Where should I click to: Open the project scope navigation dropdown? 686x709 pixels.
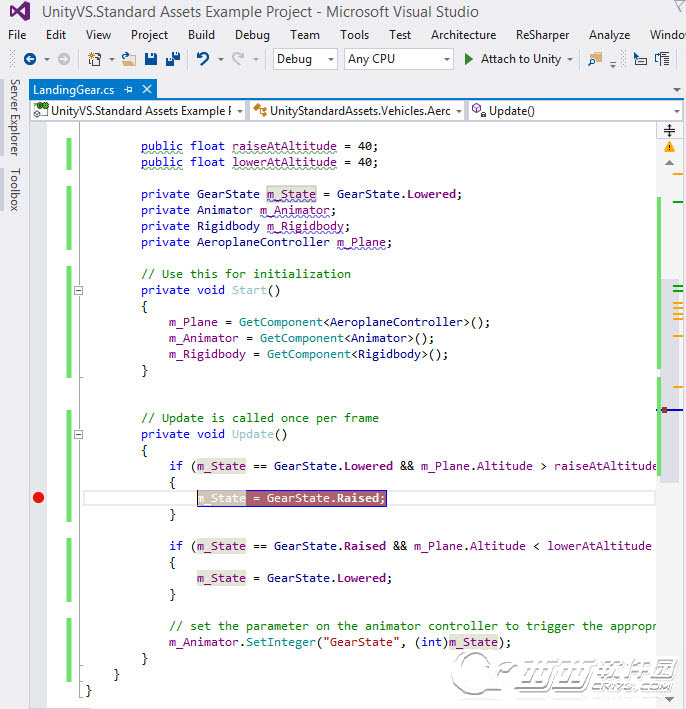click(138, 111)
